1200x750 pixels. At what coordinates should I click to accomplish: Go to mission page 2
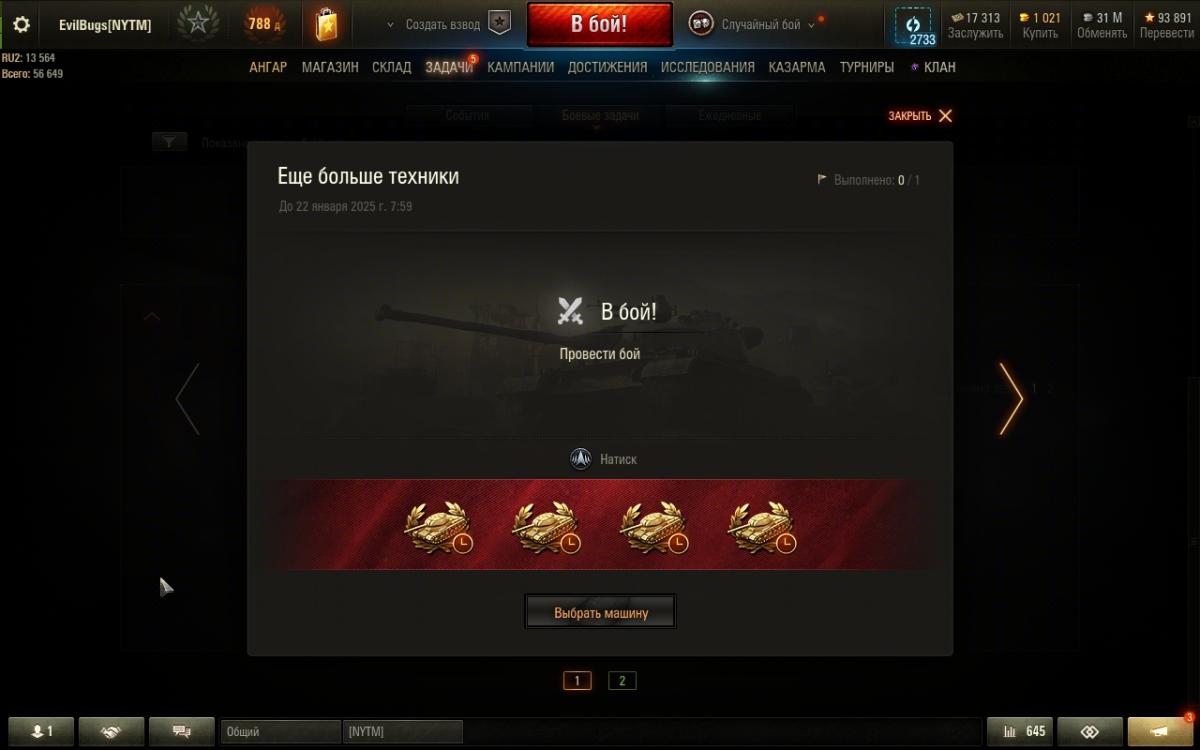pos(622,681)
